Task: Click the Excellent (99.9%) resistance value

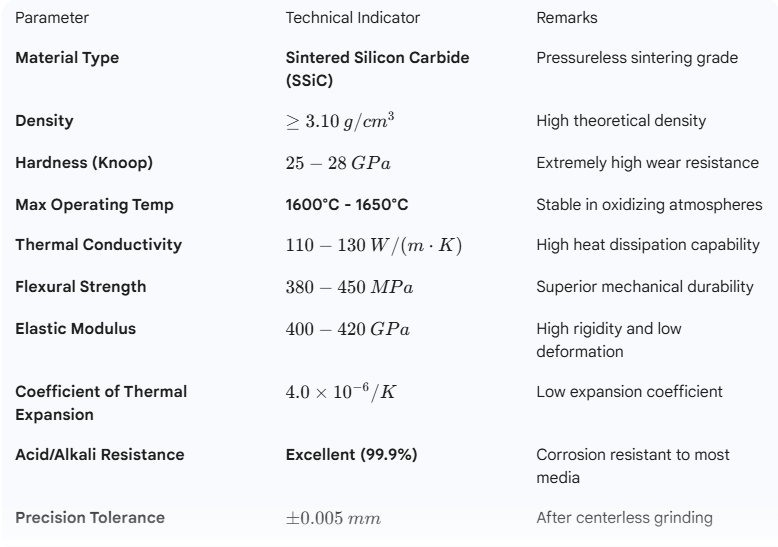Action: [x=351, y=455]
